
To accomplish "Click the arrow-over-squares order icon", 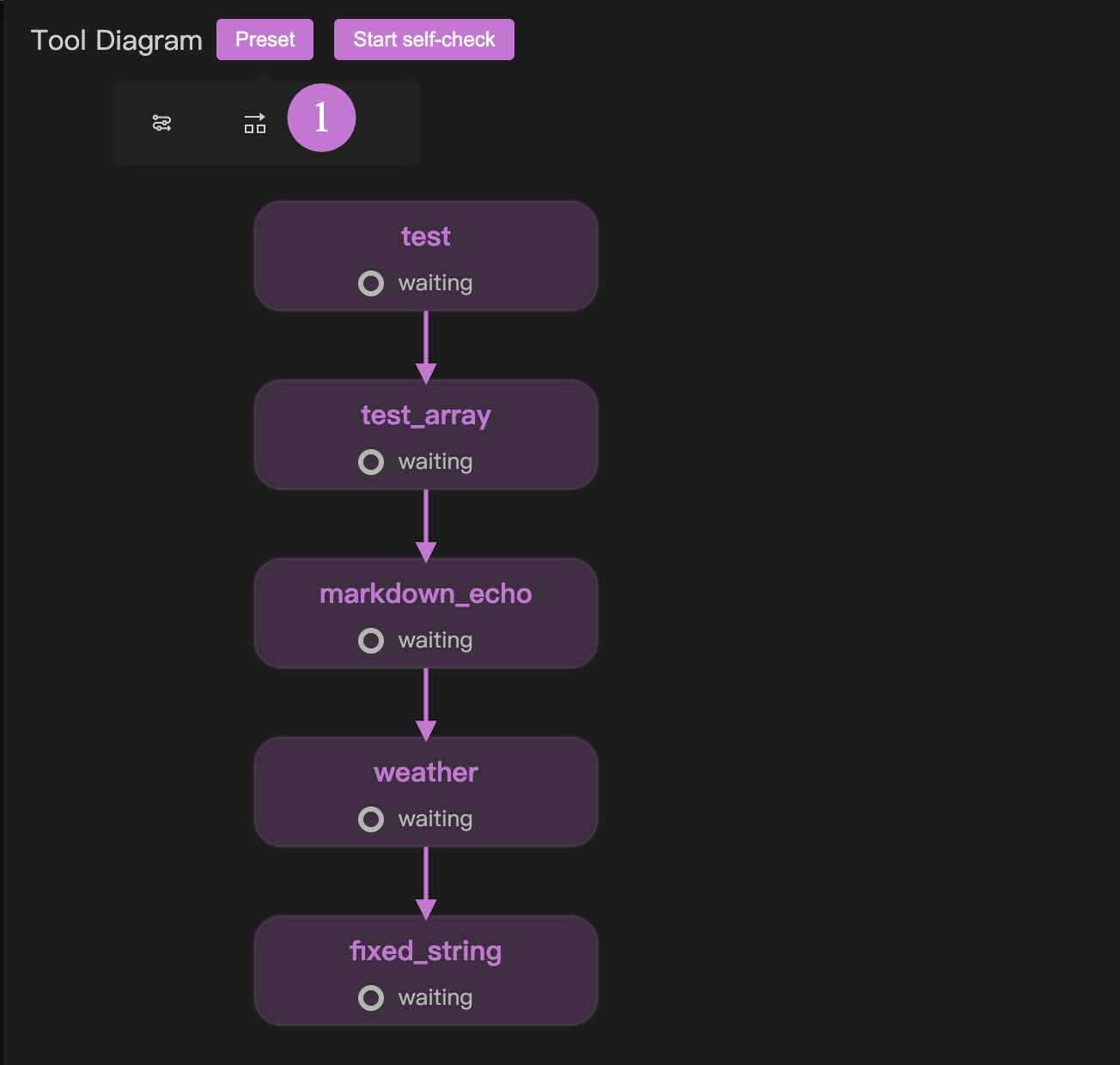I will [255, 124].
